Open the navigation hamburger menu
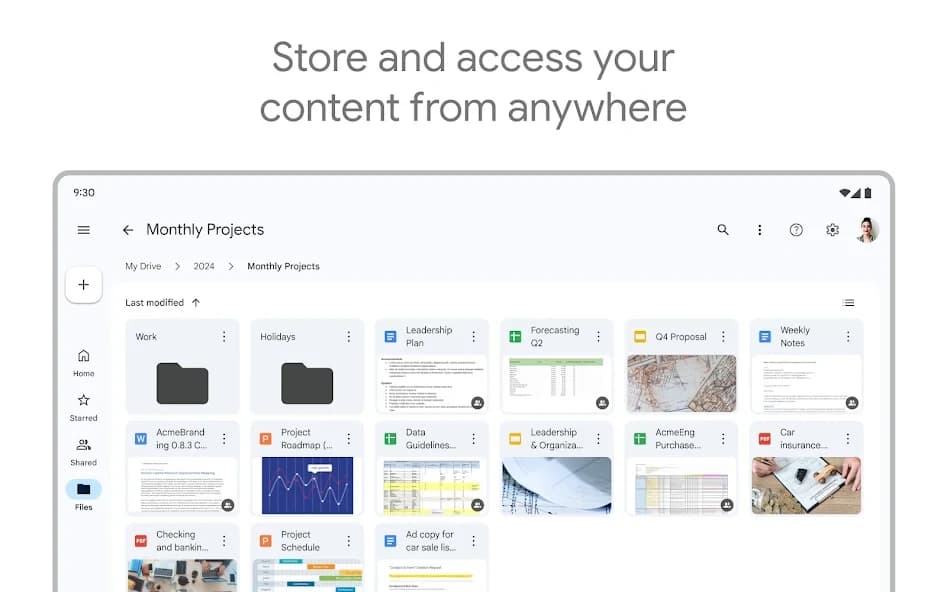 (x=83, y=229)
